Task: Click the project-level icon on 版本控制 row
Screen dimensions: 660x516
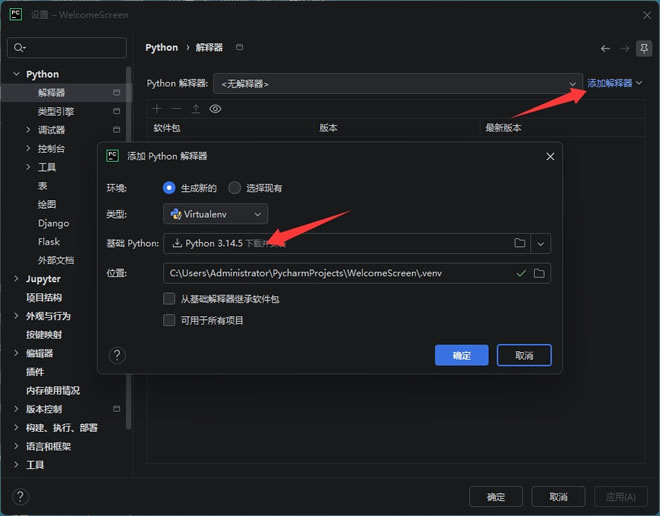Action: [117, 409]
